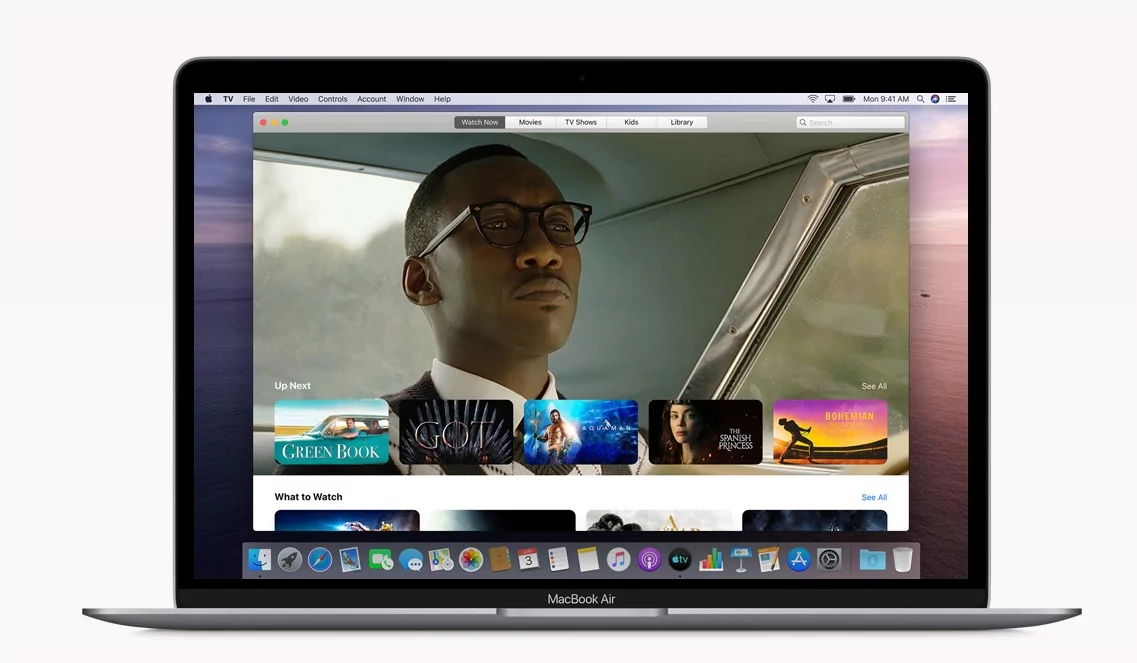Open Calendar icon showing 3
Viewport: 1137px width, 663px height.
(528, 559)
